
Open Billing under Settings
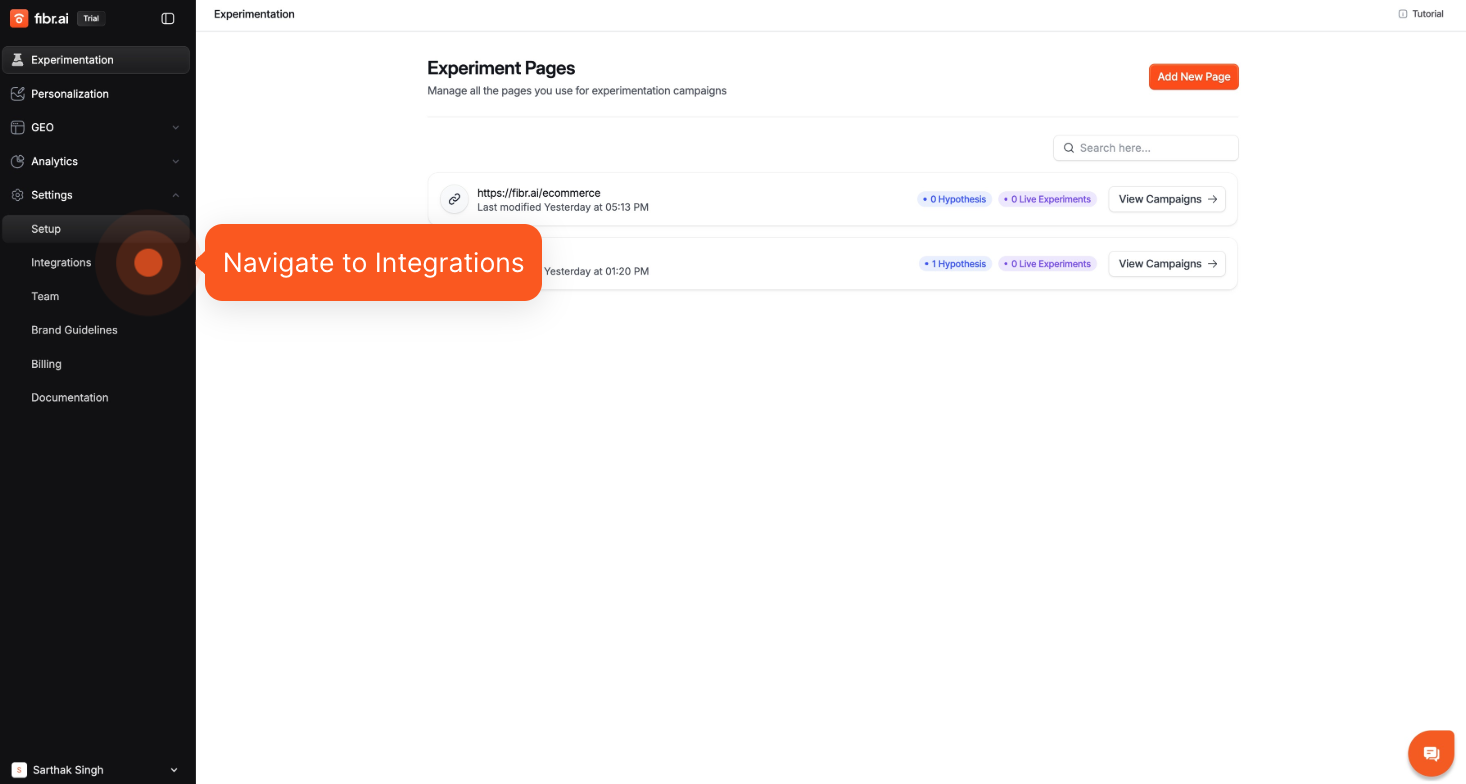(x=46, y=364)
